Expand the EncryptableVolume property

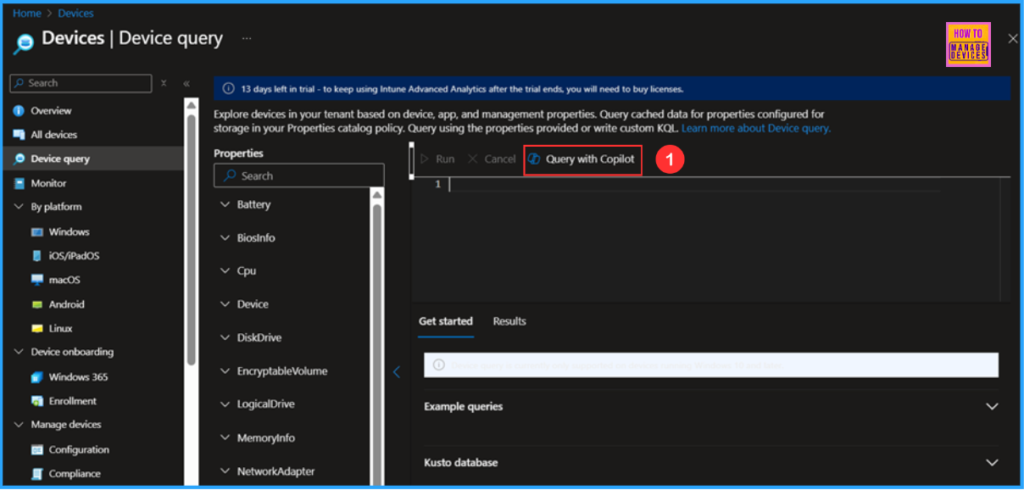pos(225,371)
